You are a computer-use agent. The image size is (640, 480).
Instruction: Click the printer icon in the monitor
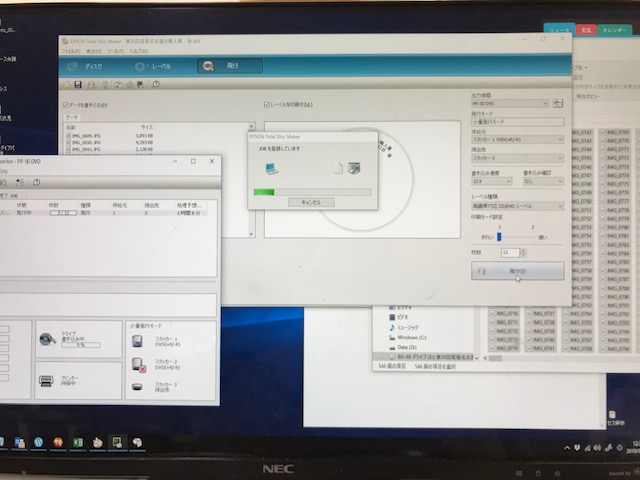[46, 381]
